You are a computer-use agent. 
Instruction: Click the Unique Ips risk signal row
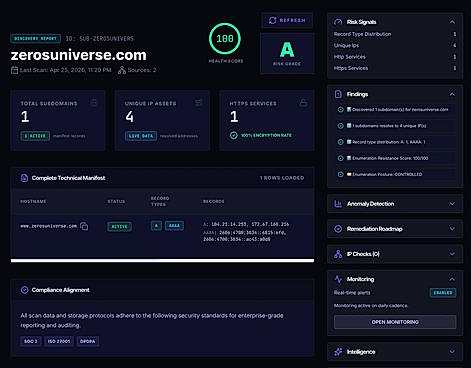(x=395, y=45)
